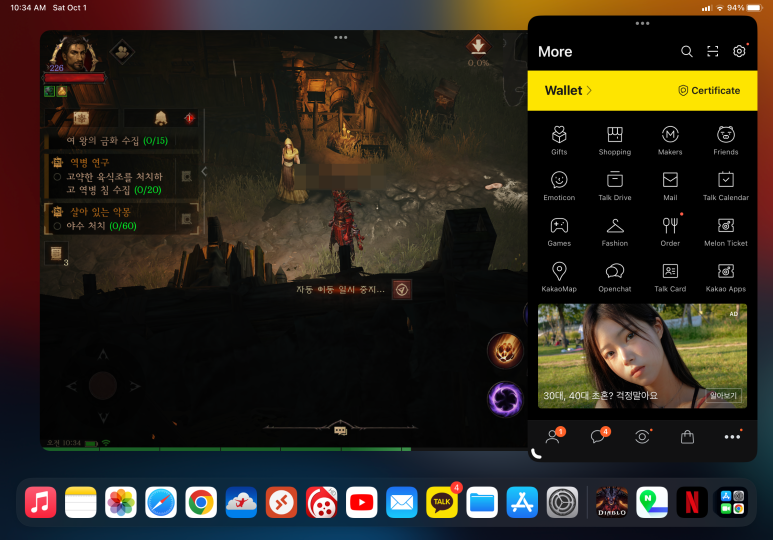Open App Library from dock

[732, 502]
